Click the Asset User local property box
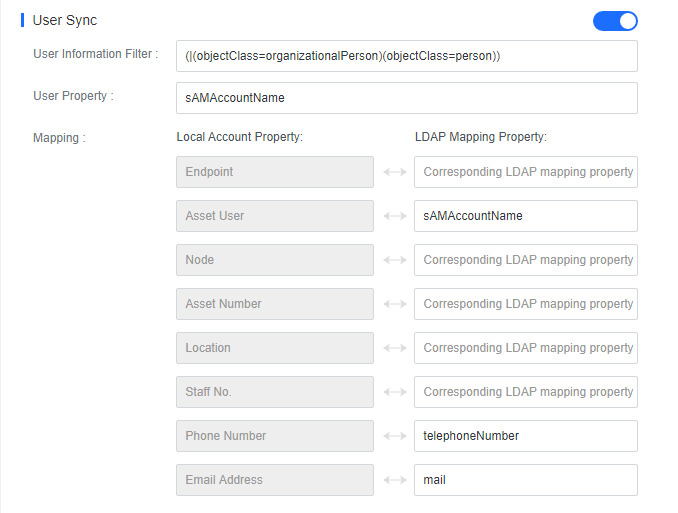Screen dimensions: 678x513 pyautogui.click(x=275, y=216)
